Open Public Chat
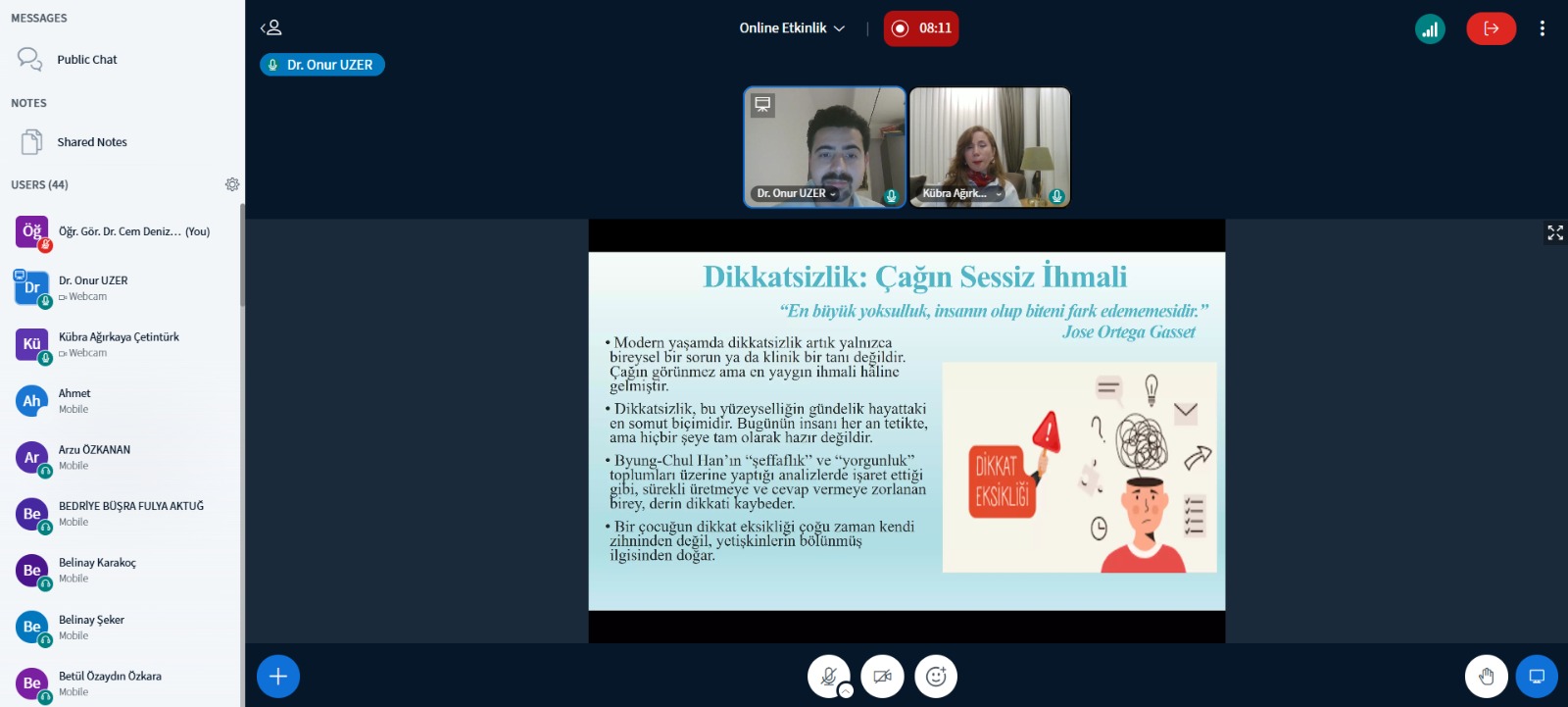 (86, 60)
